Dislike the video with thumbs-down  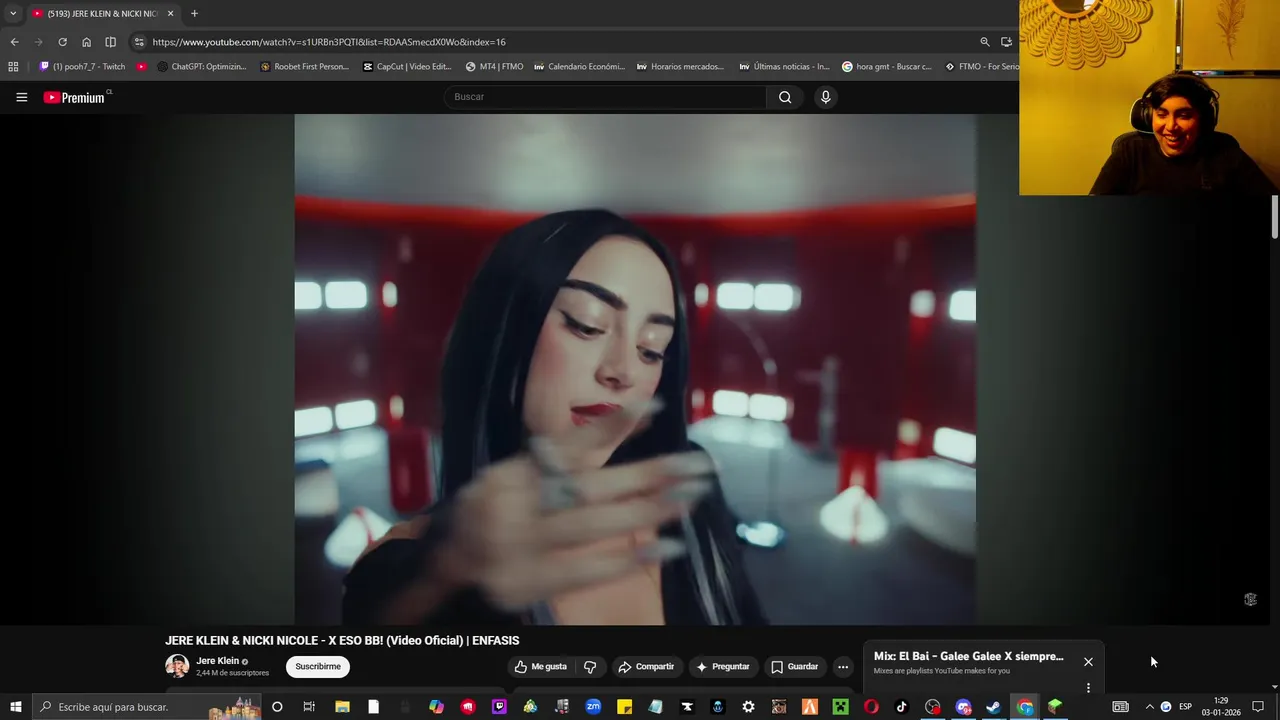coord(590,667)
